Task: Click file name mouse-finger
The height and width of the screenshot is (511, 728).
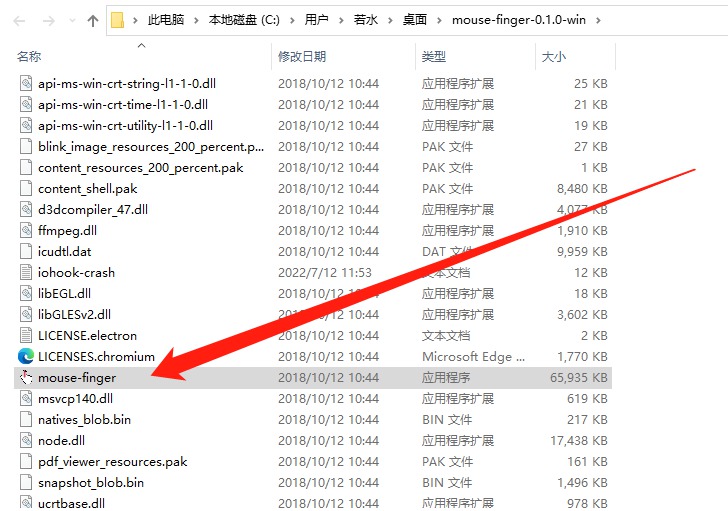Action: [x=77, y=378]
